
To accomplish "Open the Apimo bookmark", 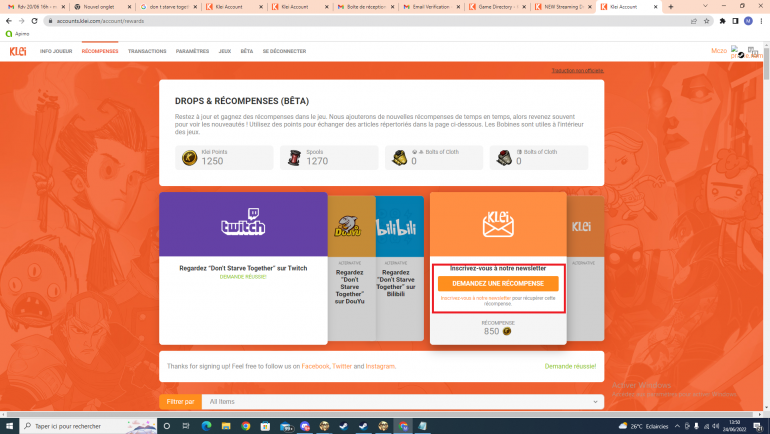I will [x=17, y=34].
